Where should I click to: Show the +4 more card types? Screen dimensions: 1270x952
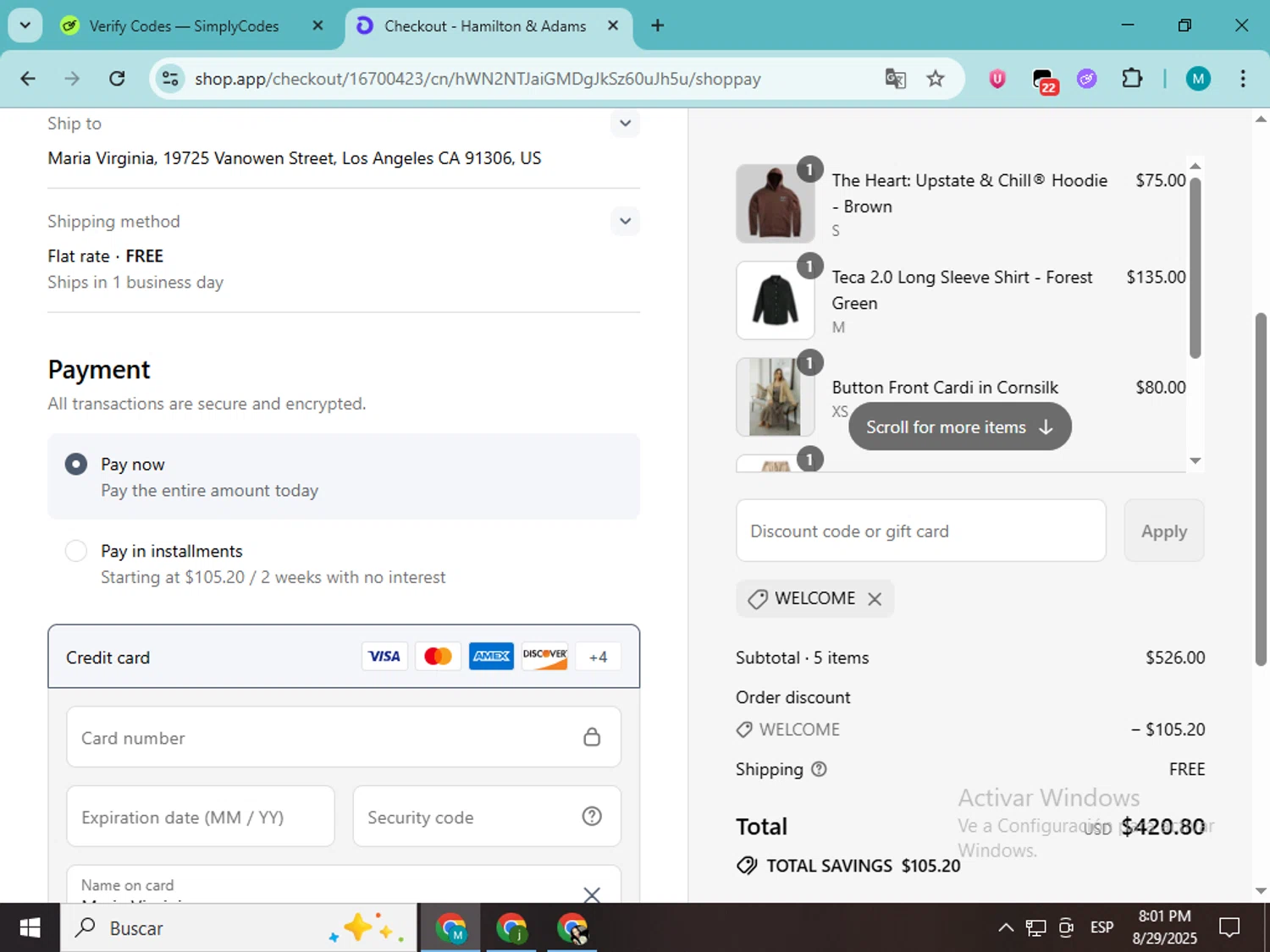[x=598, y=657]
